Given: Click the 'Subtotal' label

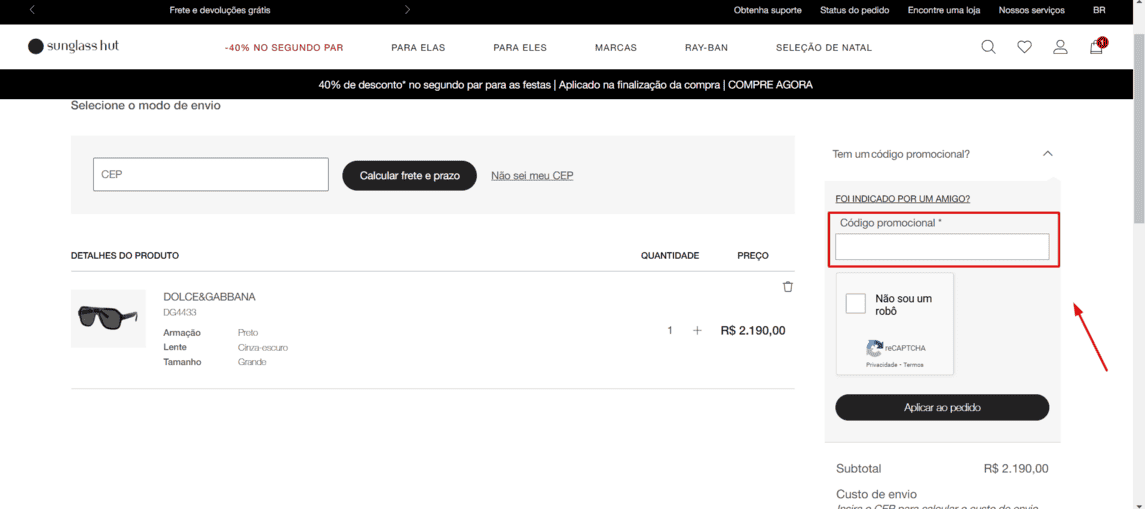Looking at the screenshot, I should coord(859,469).
